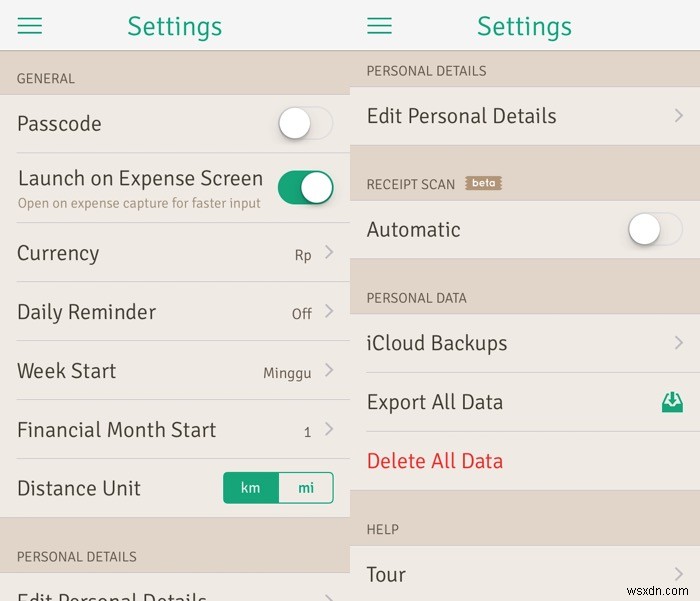
Task: Tap the beta badge beside Receipt Scan
Action: (x=485, y=184)
